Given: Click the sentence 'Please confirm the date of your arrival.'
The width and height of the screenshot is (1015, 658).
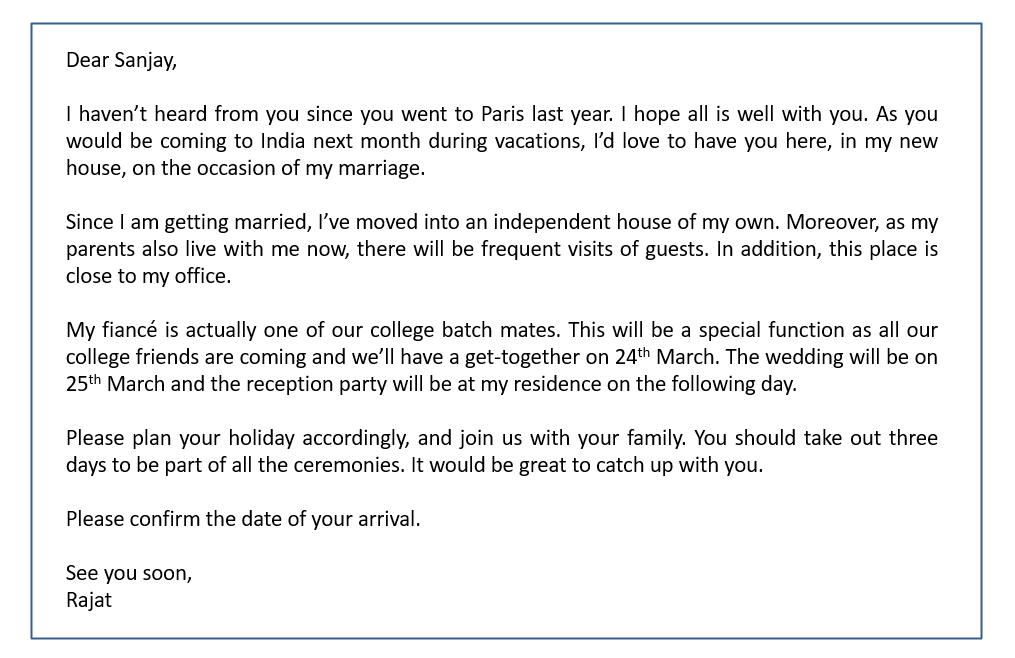Looking at the screenshot, I should coord(243,519).
